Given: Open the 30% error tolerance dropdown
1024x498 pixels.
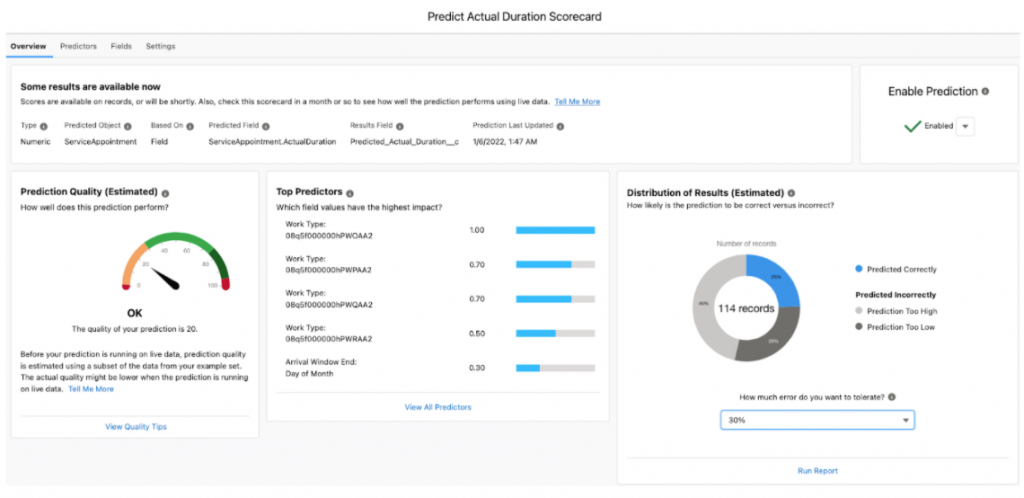Looking at the screenshot, I should click(x=817, y=421).
